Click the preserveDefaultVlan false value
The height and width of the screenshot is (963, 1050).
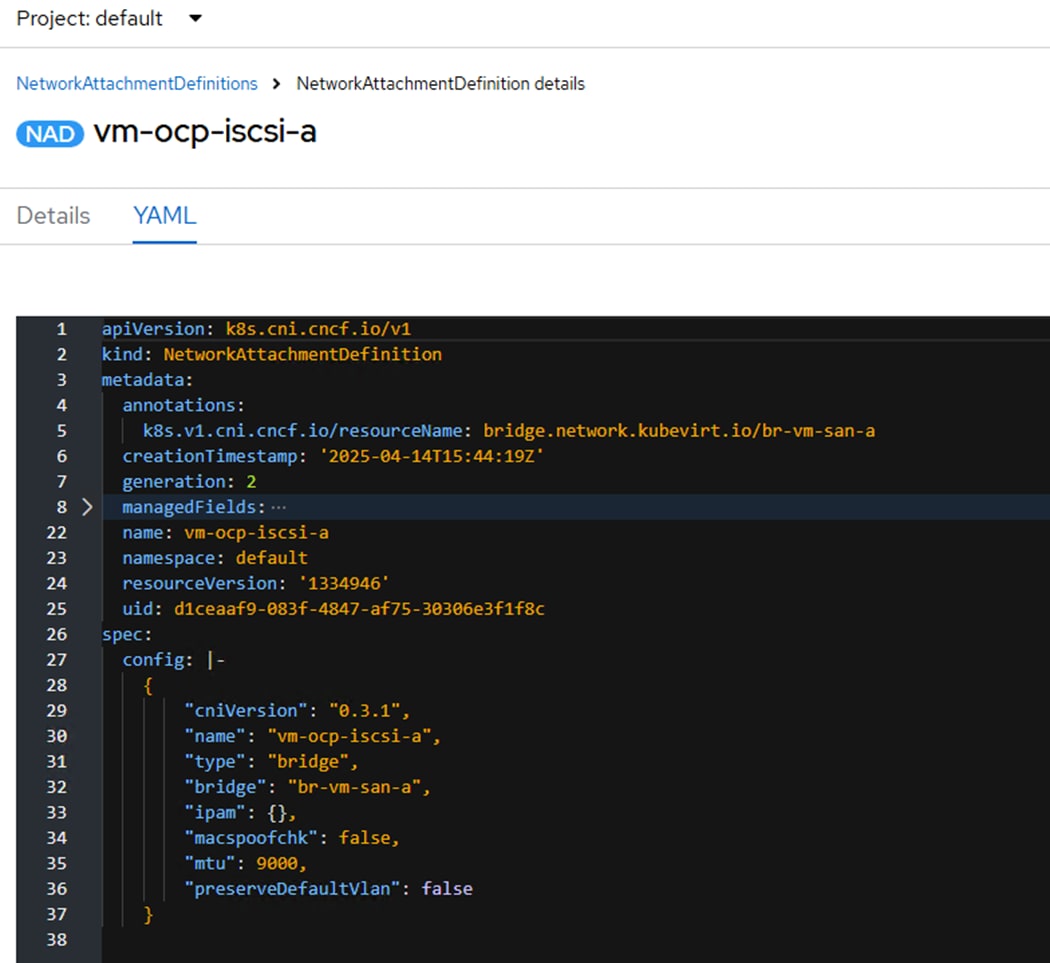coord(446,888)
